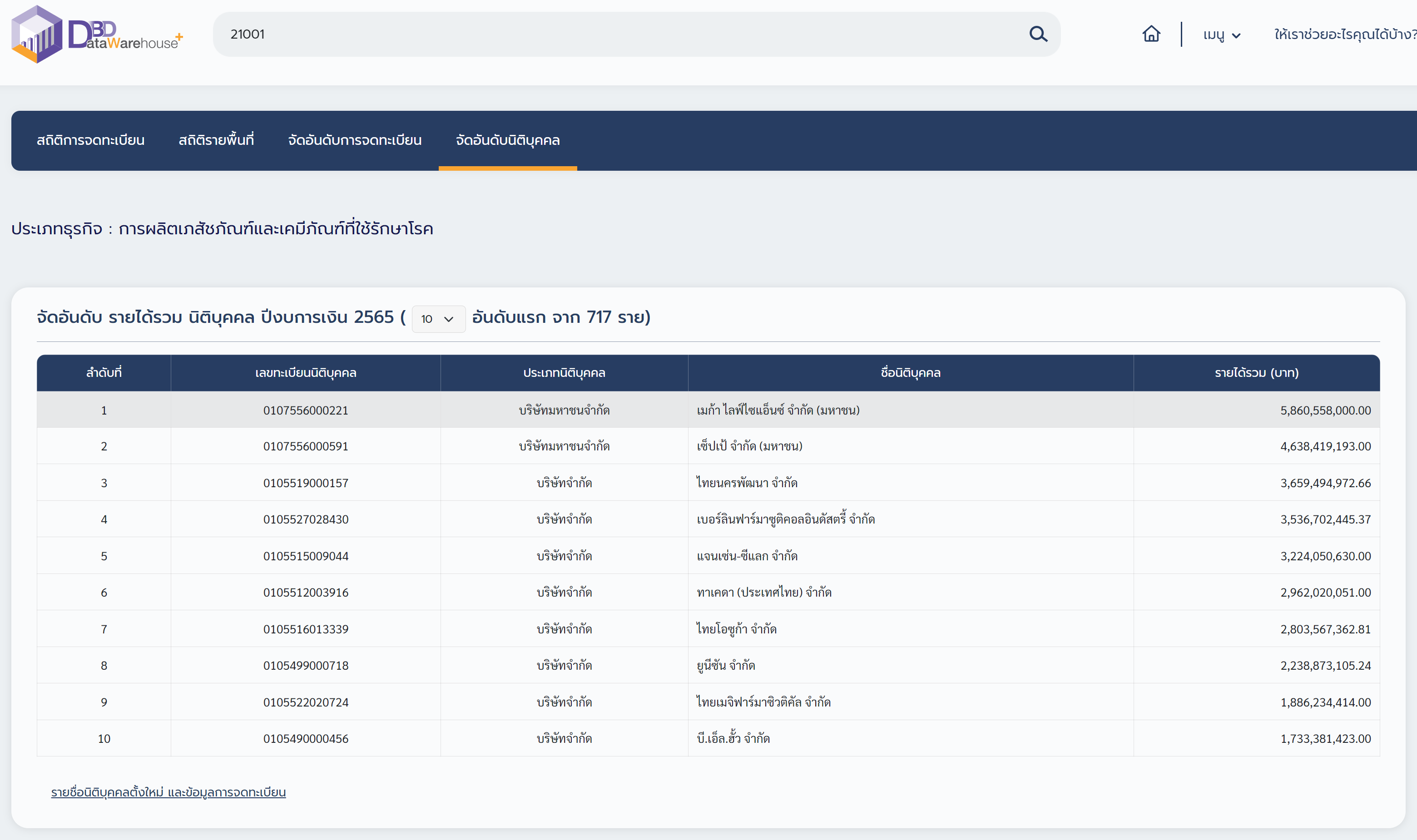Click the magnifying glass search icon
The height and width of the screenshot is (840, 1417).
1038,35
